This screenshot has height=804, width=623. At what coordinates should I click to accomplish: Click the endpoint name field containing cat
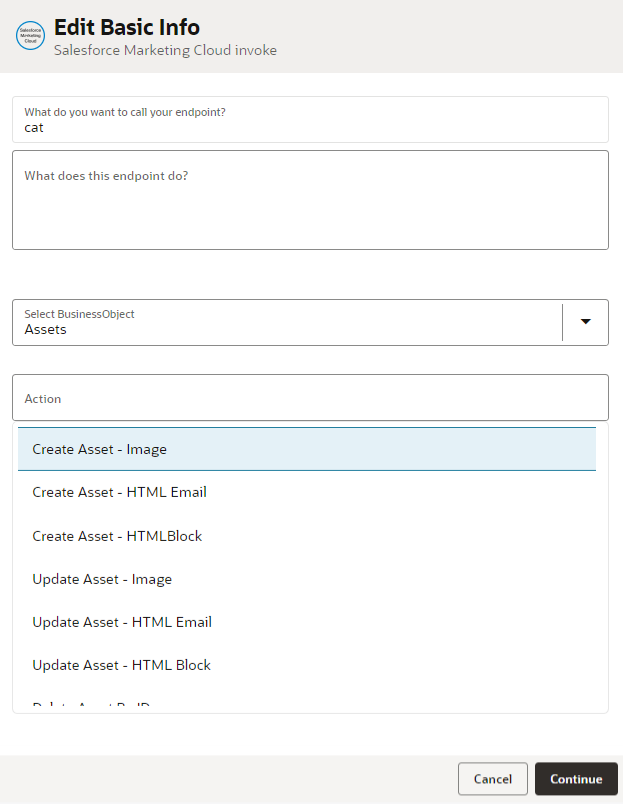(310, 127)
